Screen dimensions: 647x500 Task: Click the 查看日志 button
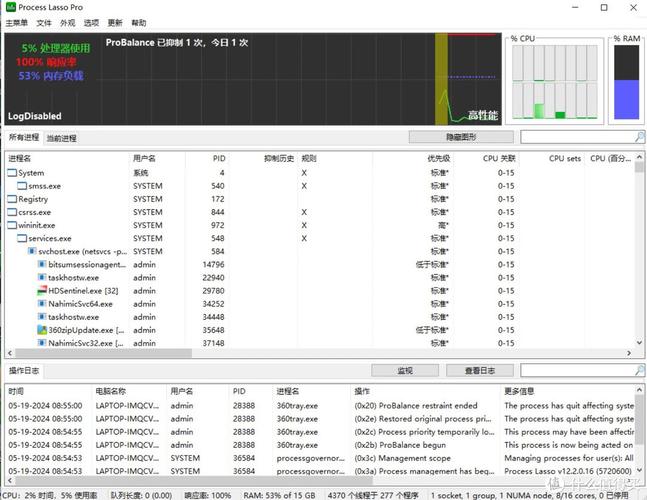pos(479,370)
